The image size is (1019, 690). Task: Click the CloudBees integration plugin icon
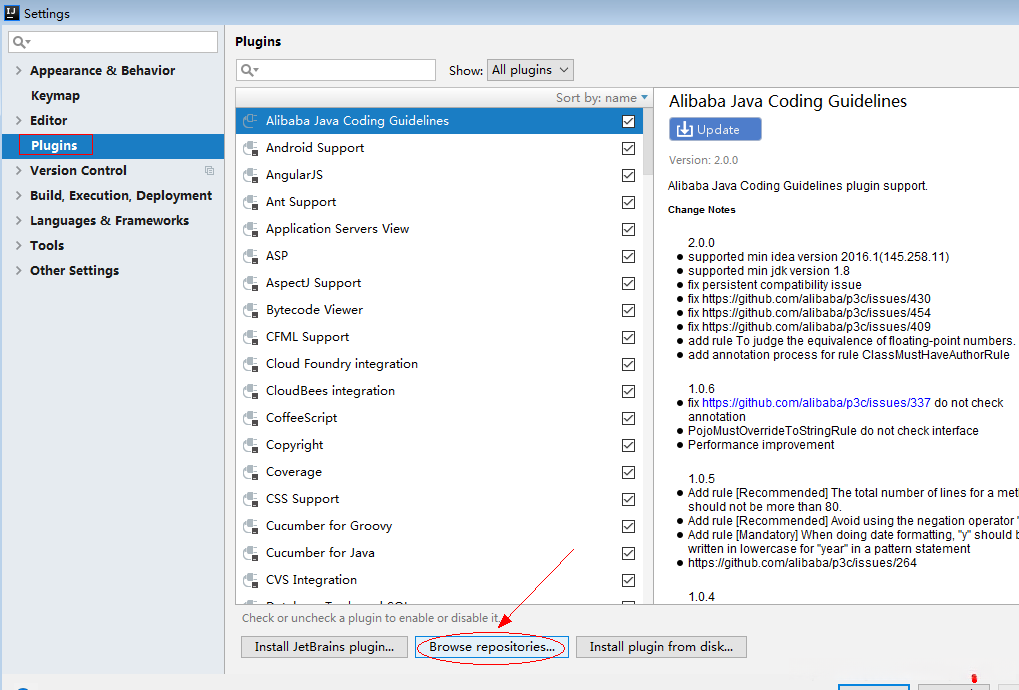[x=250, y=391]
